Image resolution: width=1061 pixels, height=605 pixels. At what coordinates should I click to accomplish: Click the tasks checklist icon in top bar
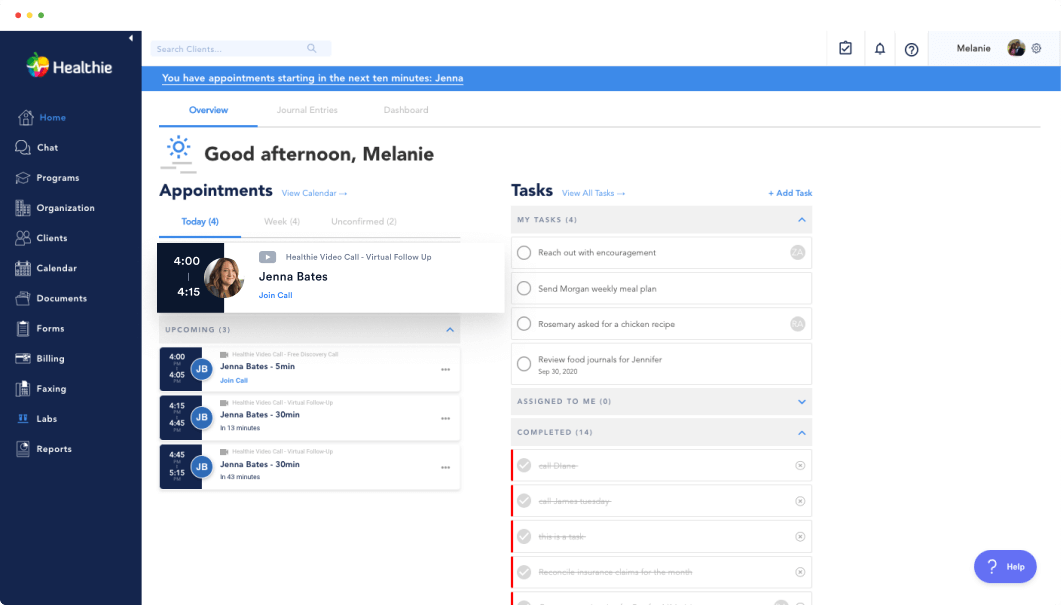point(845,48)
